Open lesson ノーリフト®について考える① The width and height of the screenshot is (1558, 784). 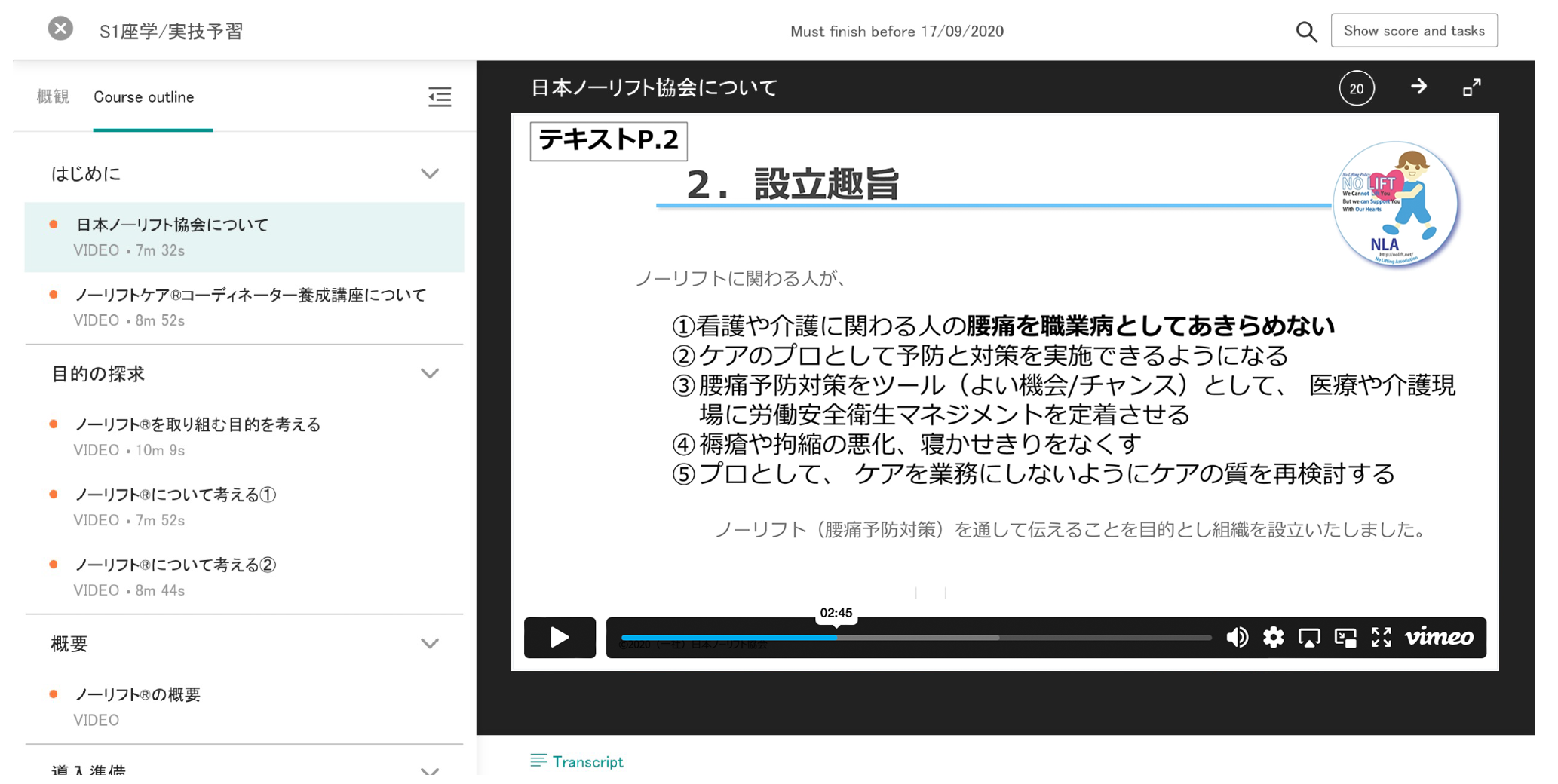[x=244, y=507]
